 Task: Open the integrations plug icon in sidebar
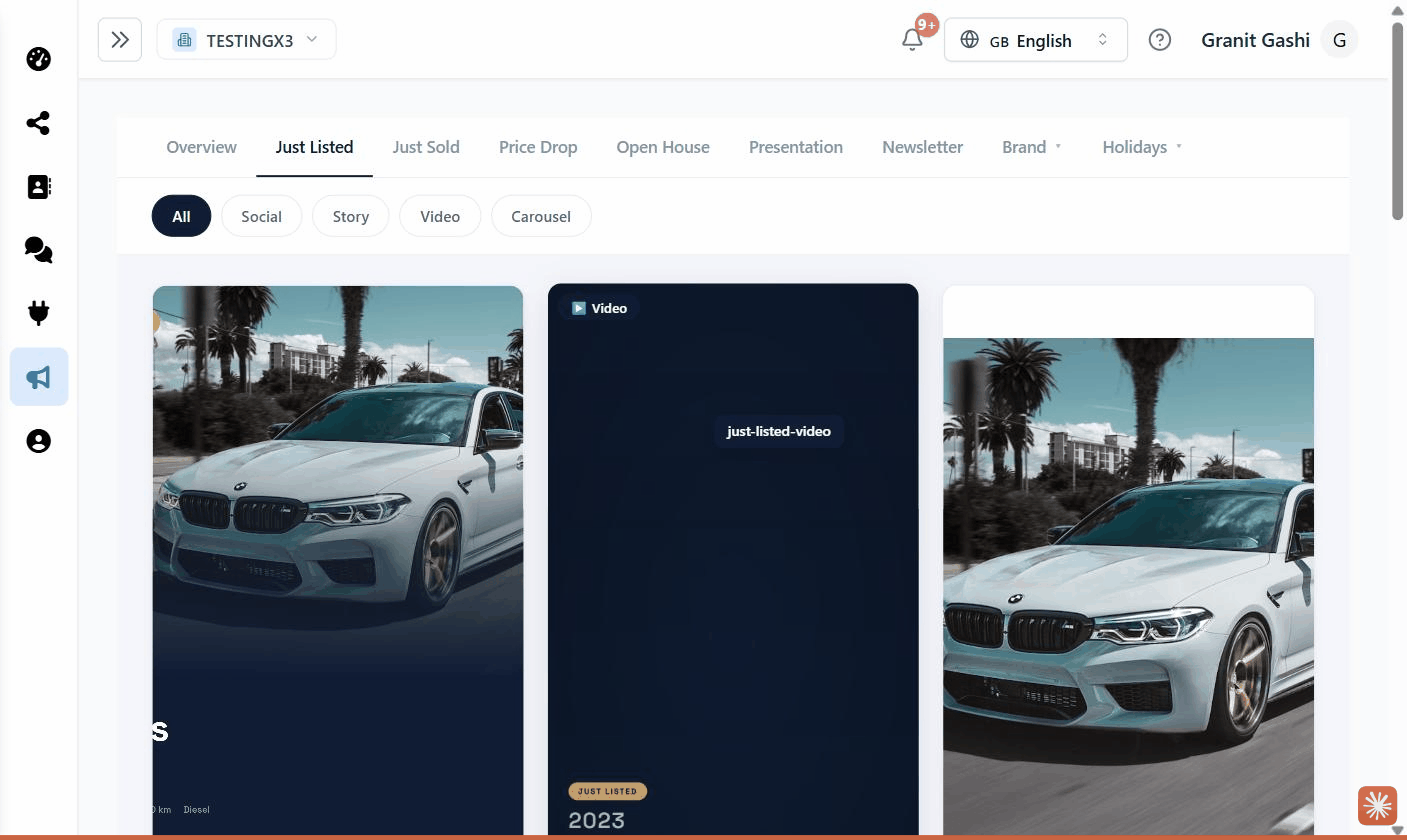(38, 313)
